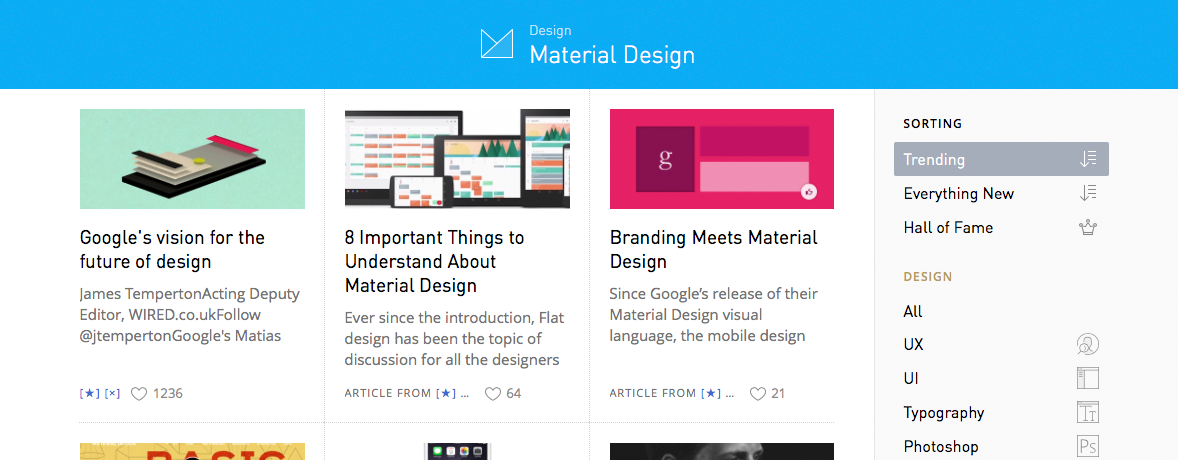This screenshot has width=1178, height=460.
Task: Like the Branding Meets Material Design article
Action: click(758, 393)
